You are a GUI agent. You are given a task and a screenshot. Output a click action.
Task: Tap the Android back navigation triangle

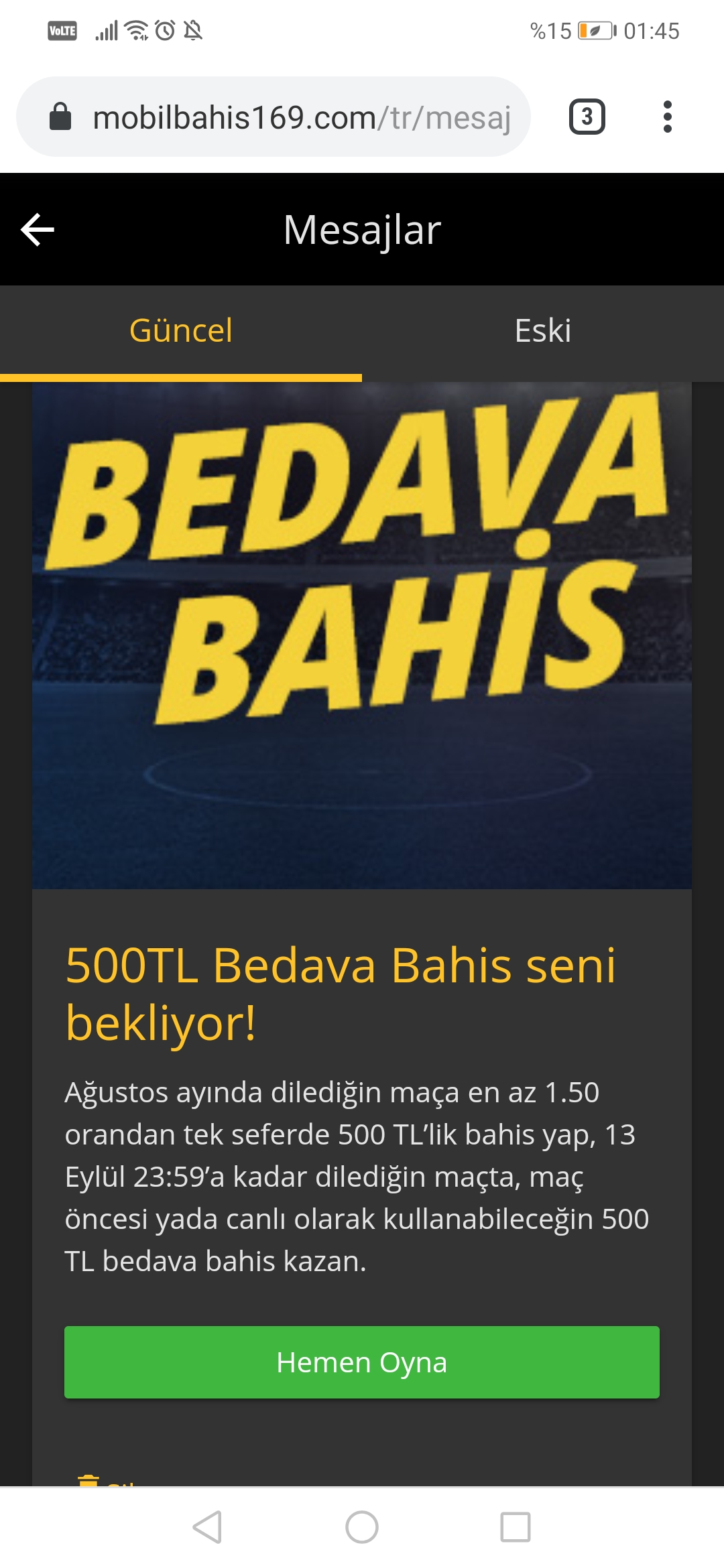[207, 1527]
